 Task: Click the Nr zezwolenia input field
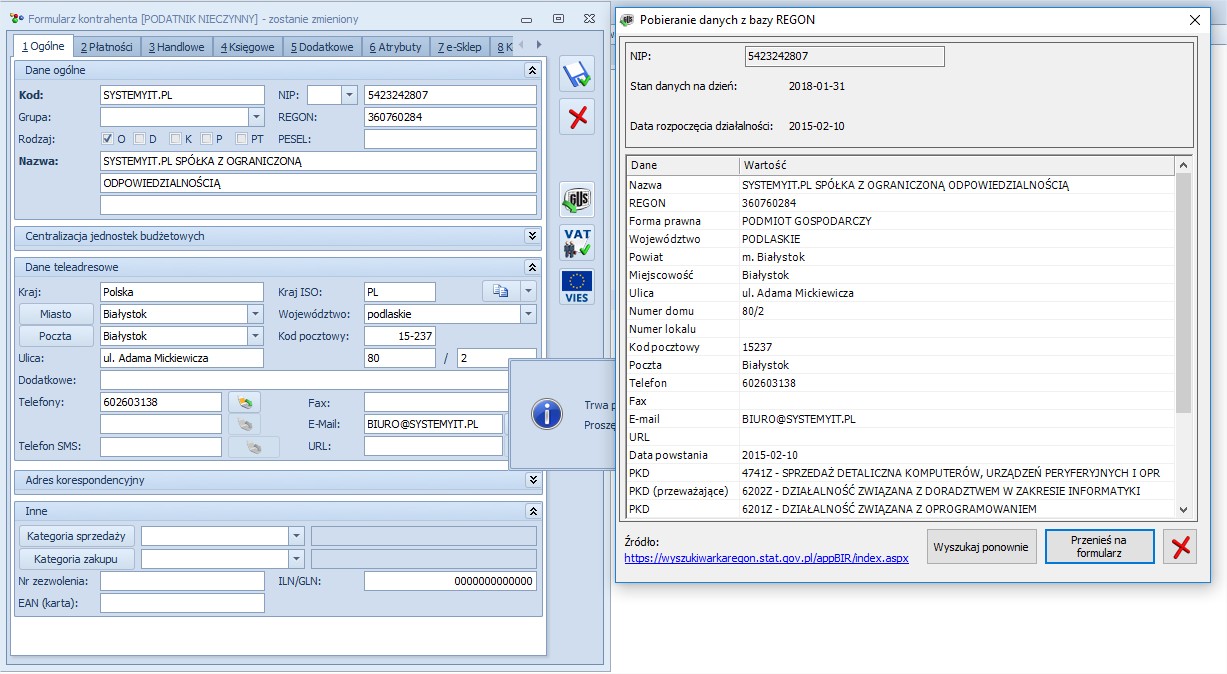click(182, 581)
